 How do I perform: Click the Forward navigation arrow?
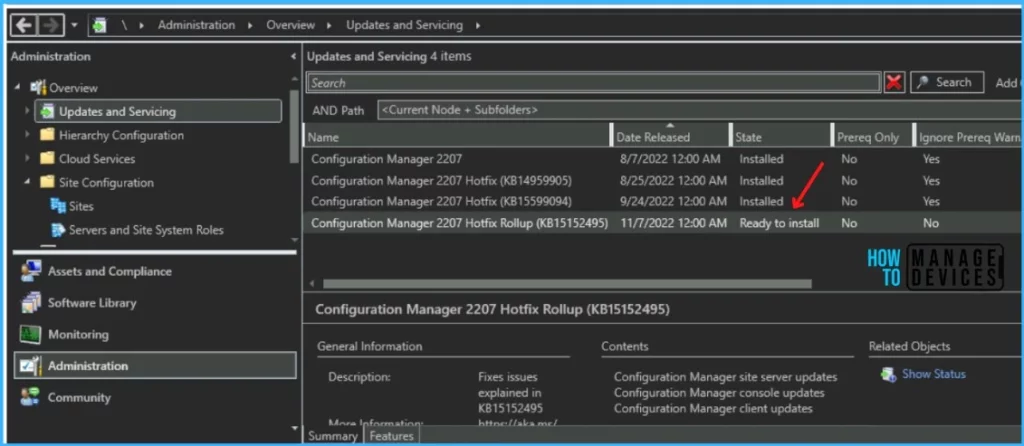click(x=50, y=25)
